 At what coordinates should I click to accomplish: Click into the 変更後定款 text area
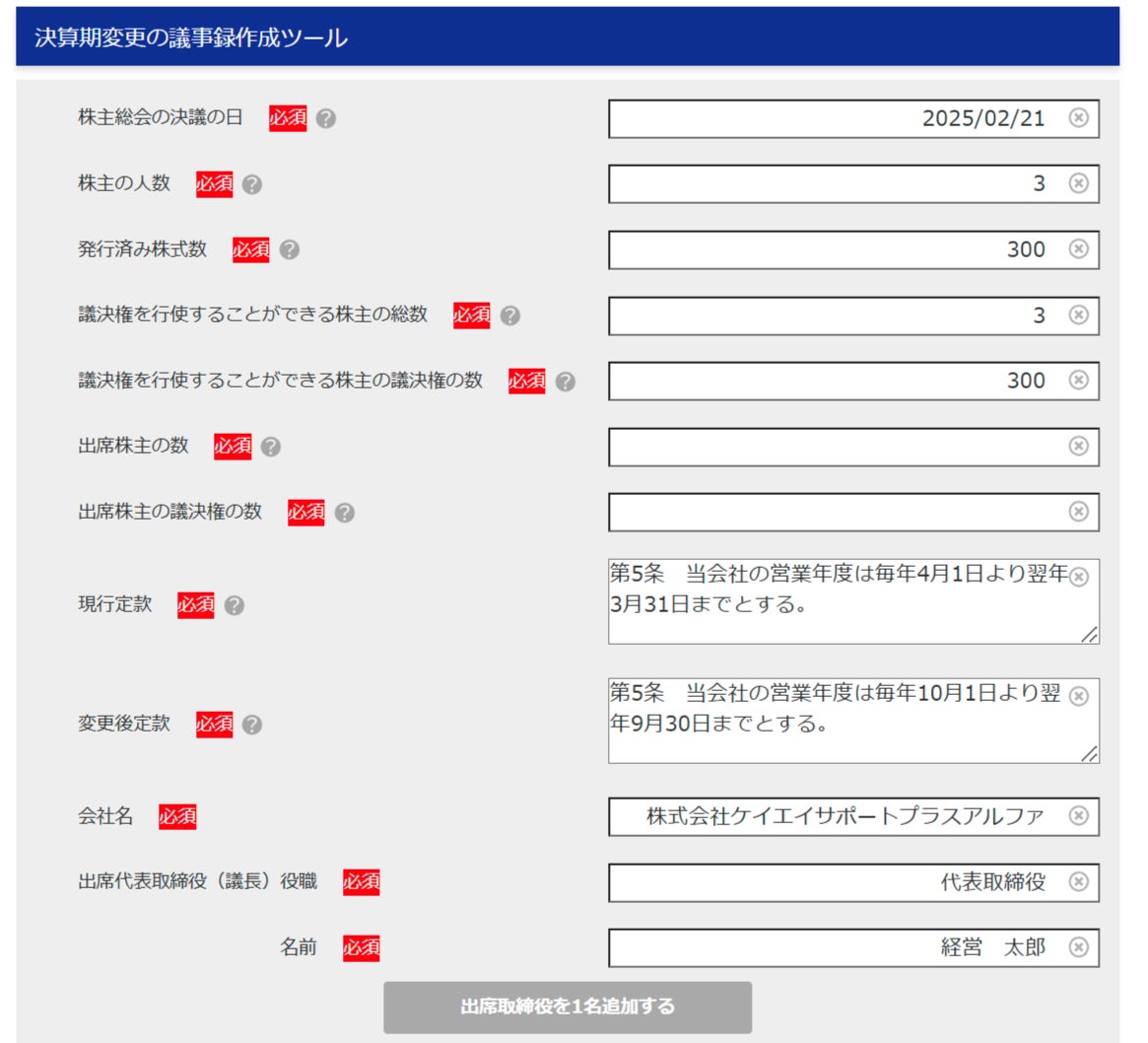(853, 721)
